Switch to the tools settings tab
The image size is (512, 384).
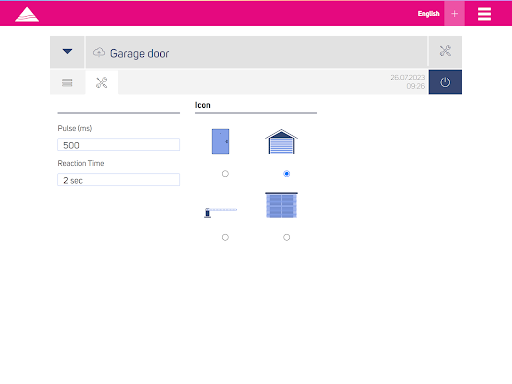[102, 83]
